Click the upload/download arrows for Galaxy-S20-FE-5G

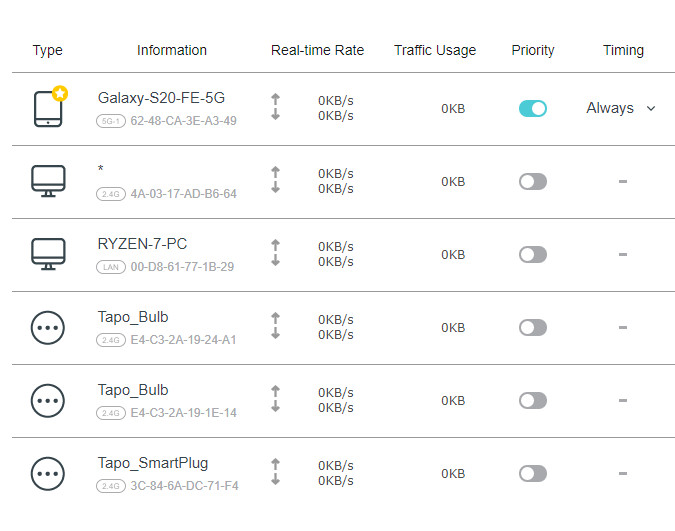pos(275,108)
